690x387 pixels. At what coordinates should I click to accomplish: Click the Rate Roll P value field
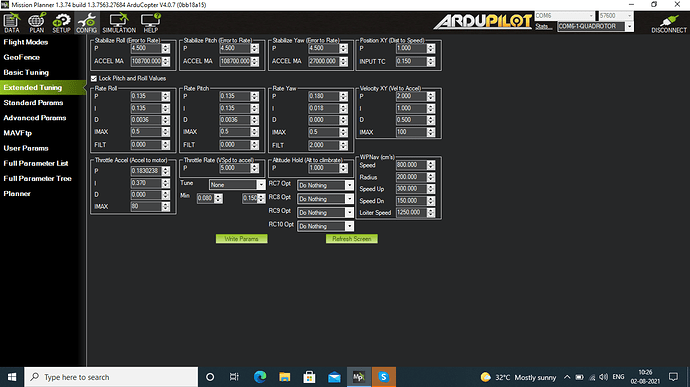(x=147, y=96)
